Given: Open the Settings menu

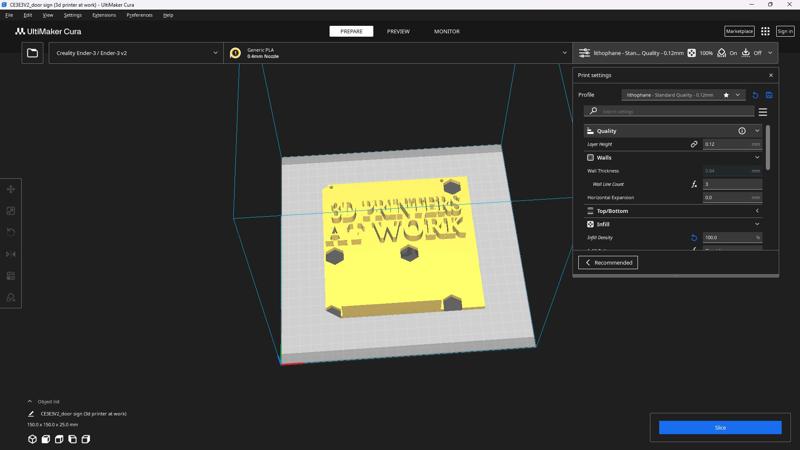Looking at the screenshot, I should [x=72, y=15].
